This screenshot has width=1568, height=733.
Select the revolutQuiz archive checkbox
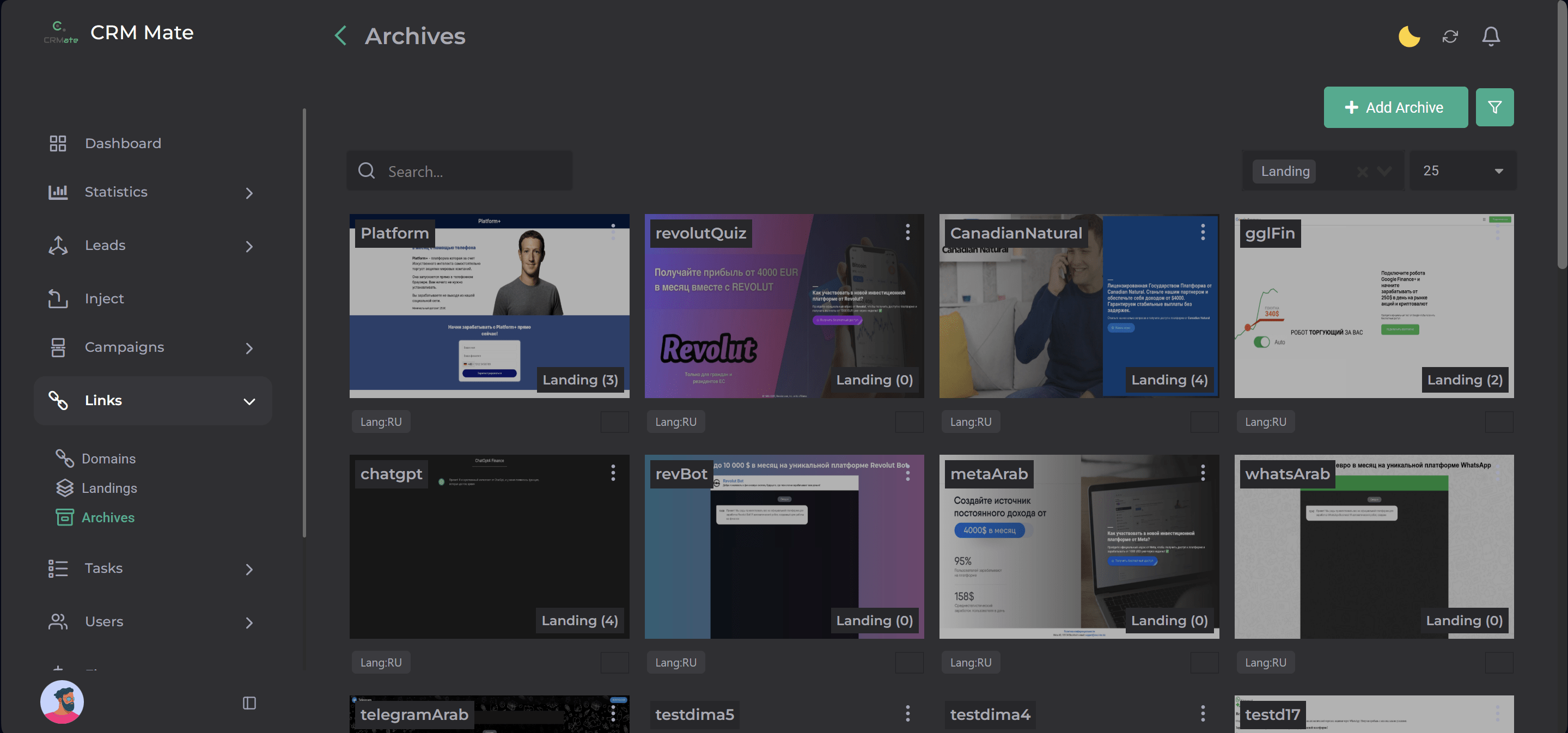[910, 422]
